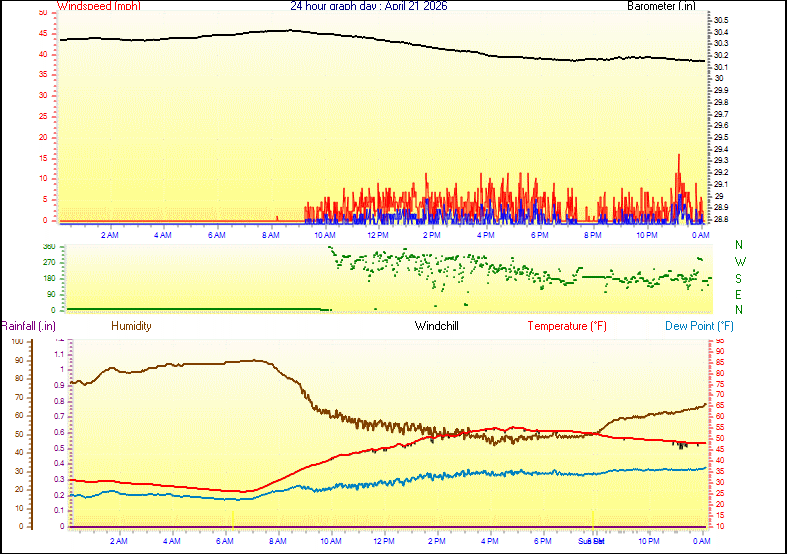Select the red Temperature (°F) legend label
Image resolution: width=798 pixels, height=554 pixels.
pyautogui.click(x=566, y=326)
